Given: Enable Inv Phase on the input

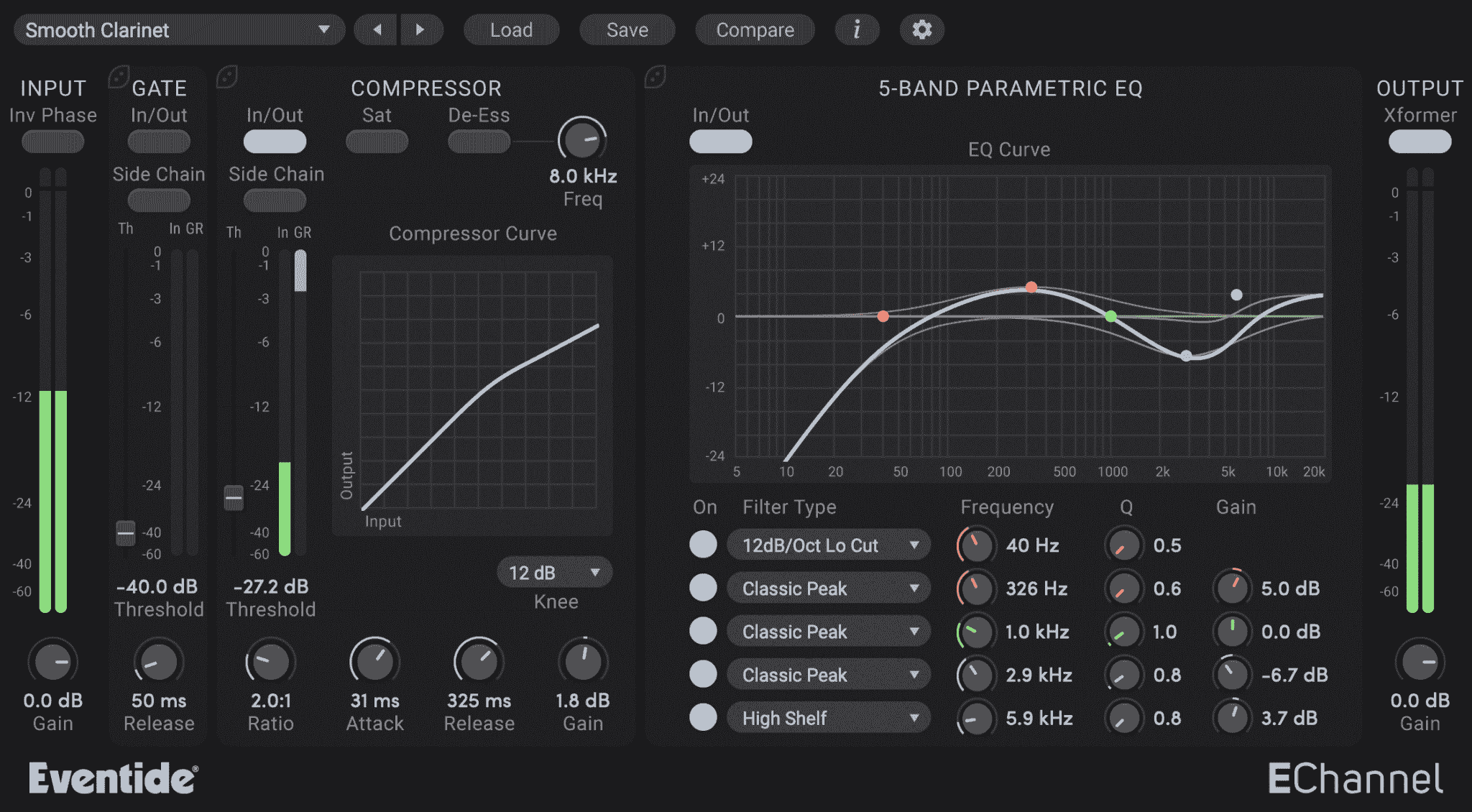Looking at the screenshot, I should (52, 142).
